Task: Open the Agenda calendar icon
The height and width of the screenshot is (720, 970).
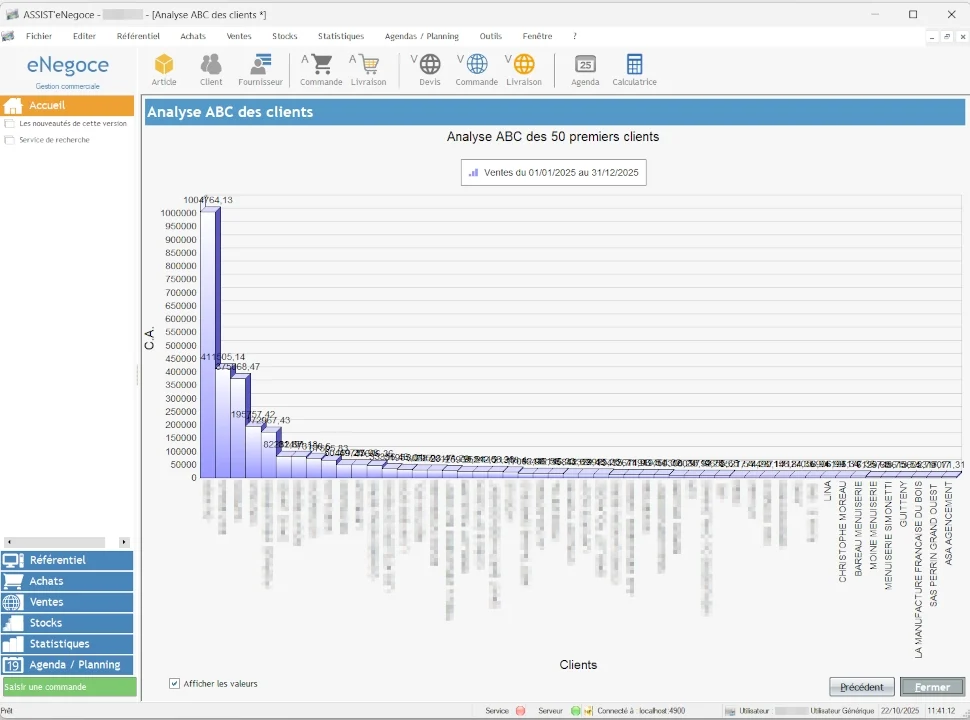Action: pyautogui.click(x=585, y=69)
